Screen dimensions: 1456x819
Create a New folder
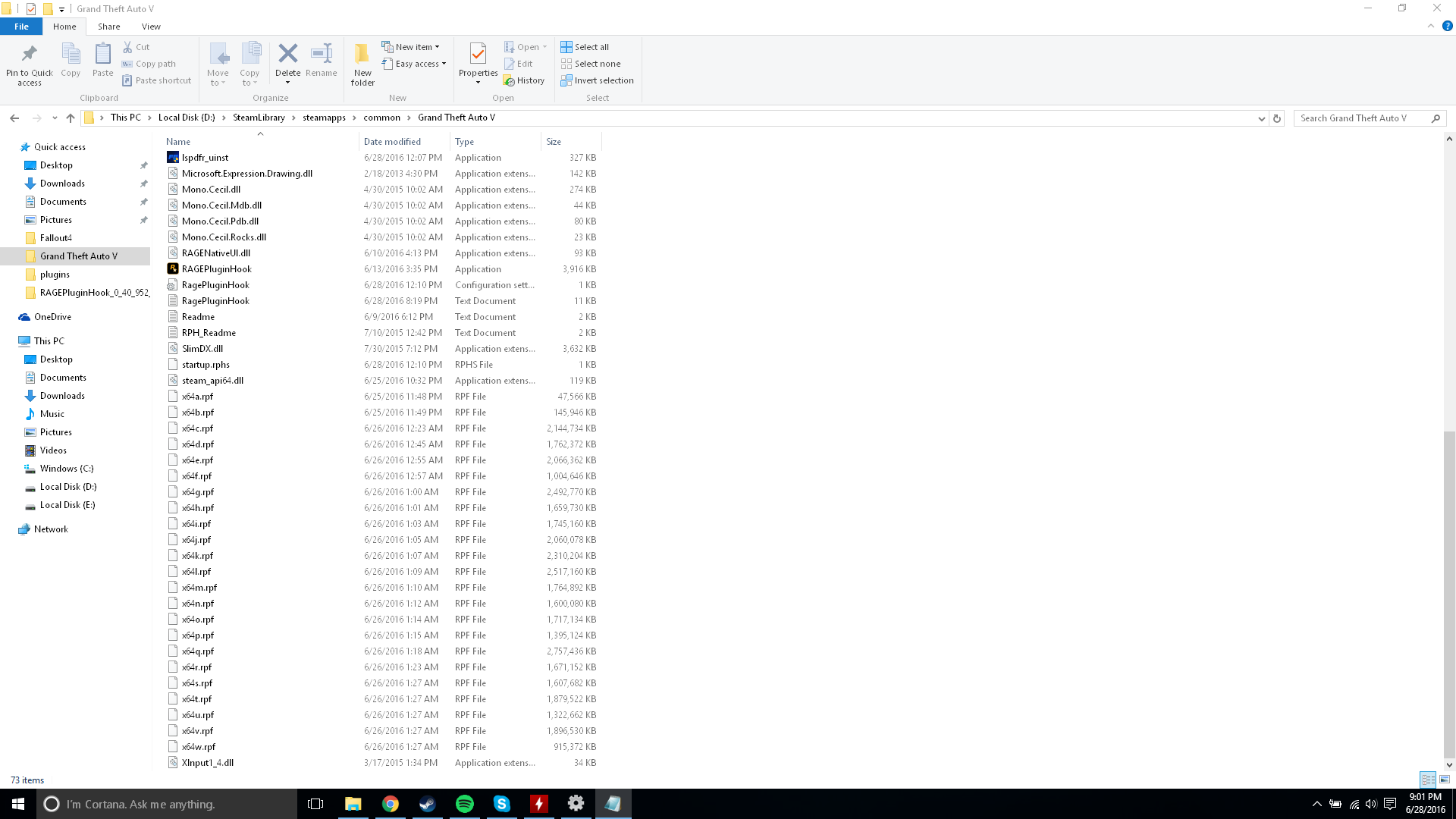coord(362,64)
